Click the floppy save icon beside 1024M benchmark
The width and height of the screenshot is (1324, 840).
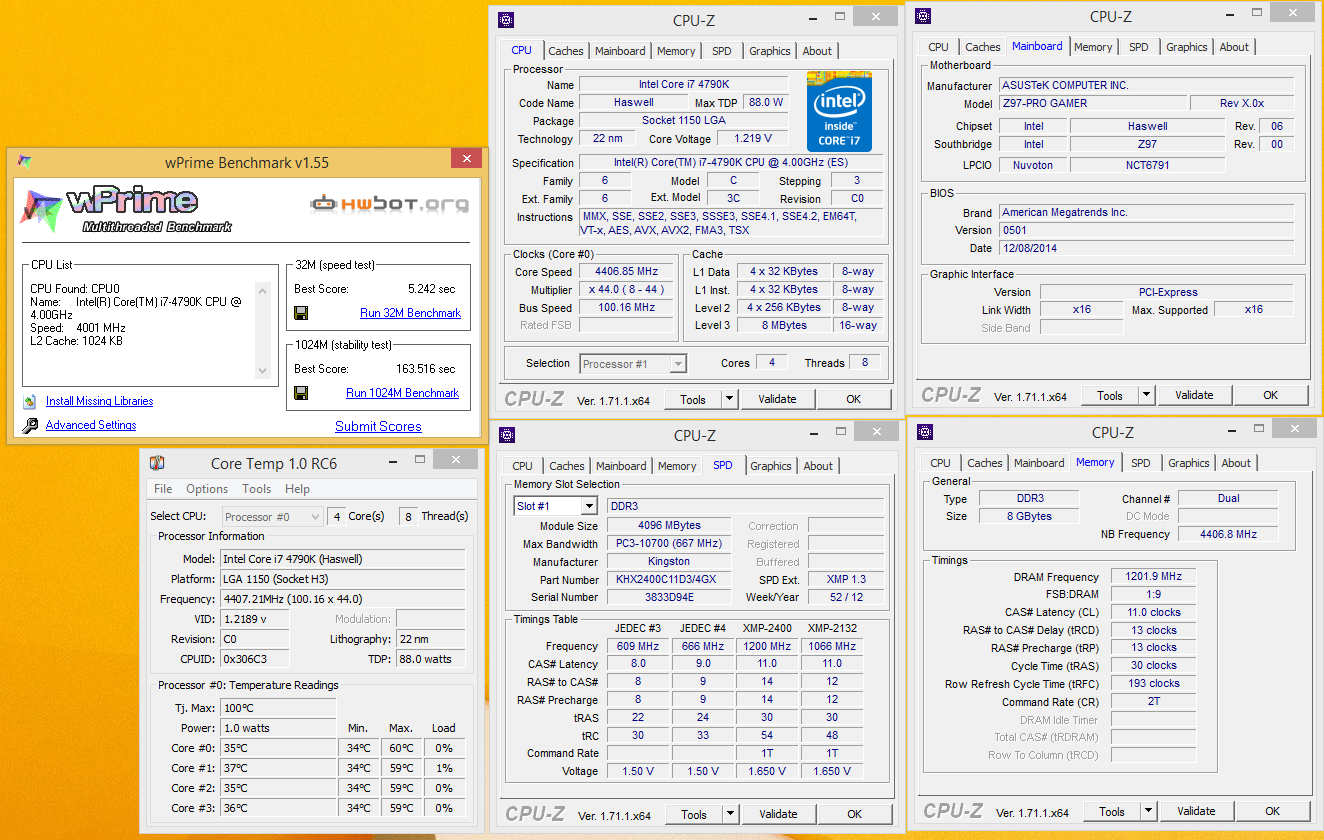pyautogui.click(x=301, y=393)
